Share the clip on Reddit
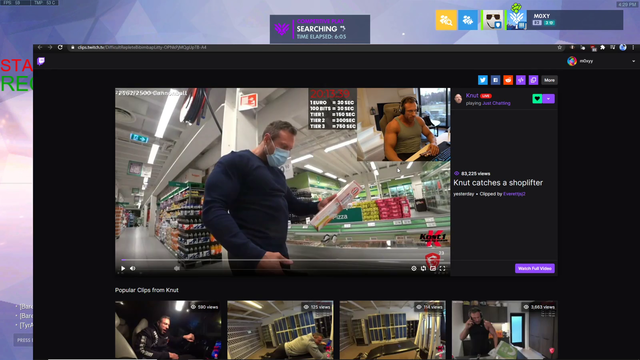 tap(508, 80)
